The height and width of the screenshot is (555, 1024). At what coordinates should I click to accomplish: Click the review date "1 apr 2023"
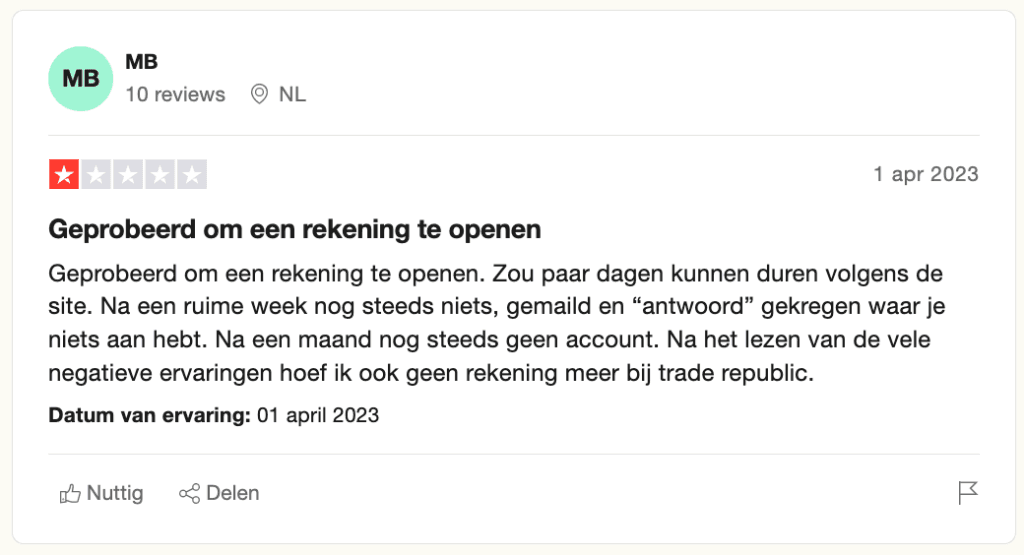[x=925, y=175]
